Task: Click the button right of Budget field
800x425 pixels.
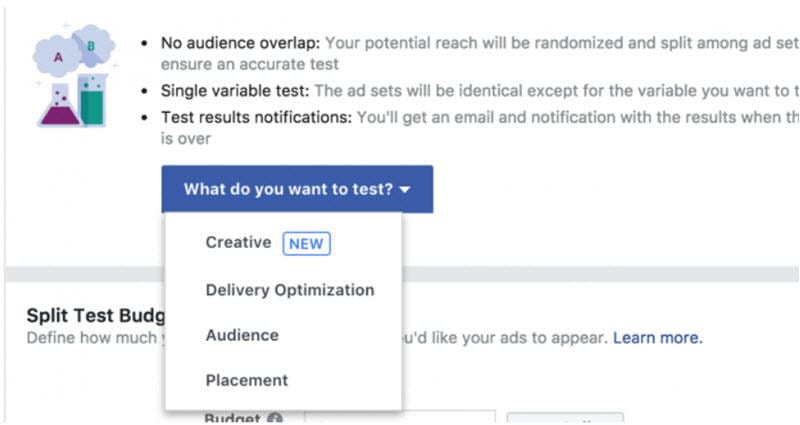Action: pos(565,419)
